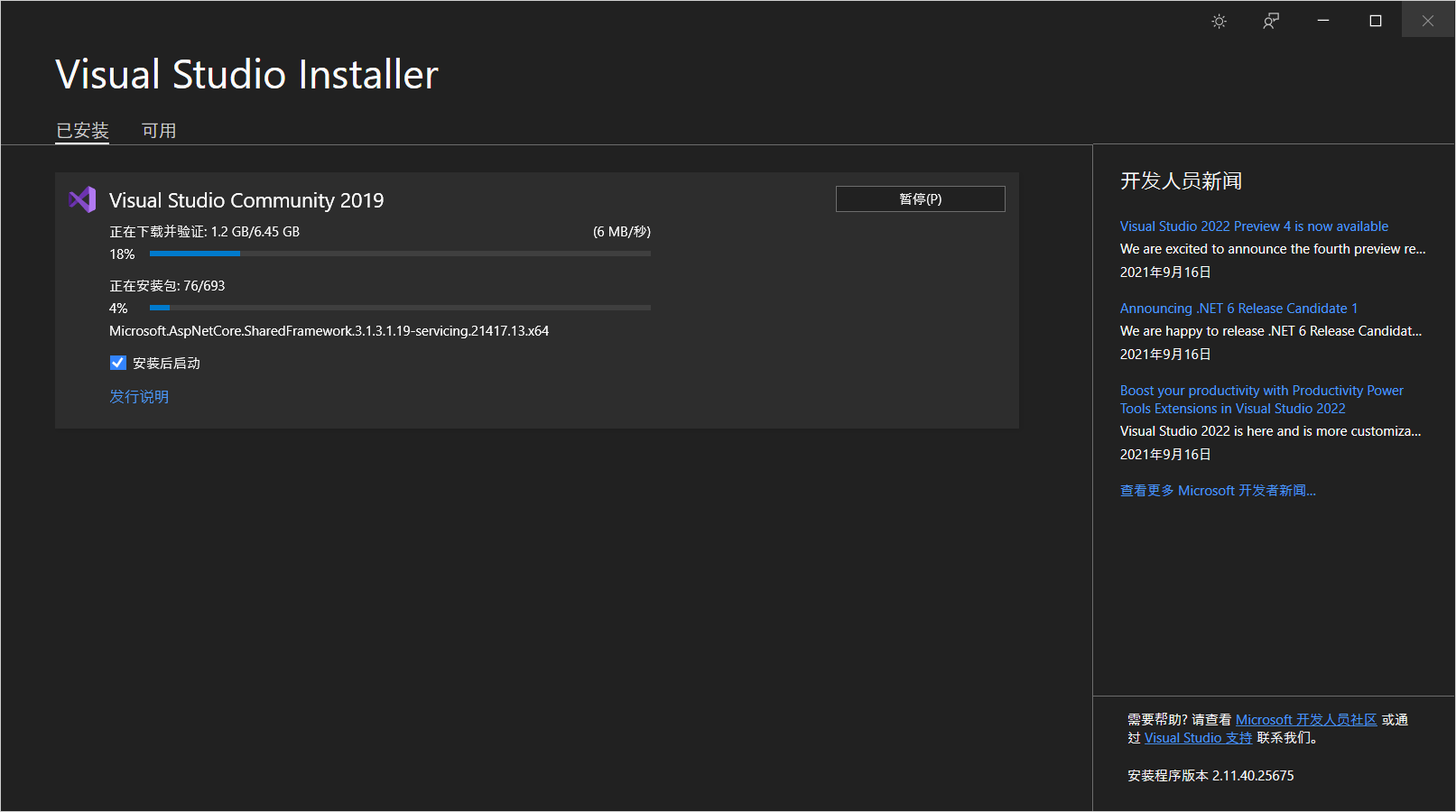Uncheck the 安装后启动 checkbox
The height and width of the screenshot is (812, 1456).
118,363
